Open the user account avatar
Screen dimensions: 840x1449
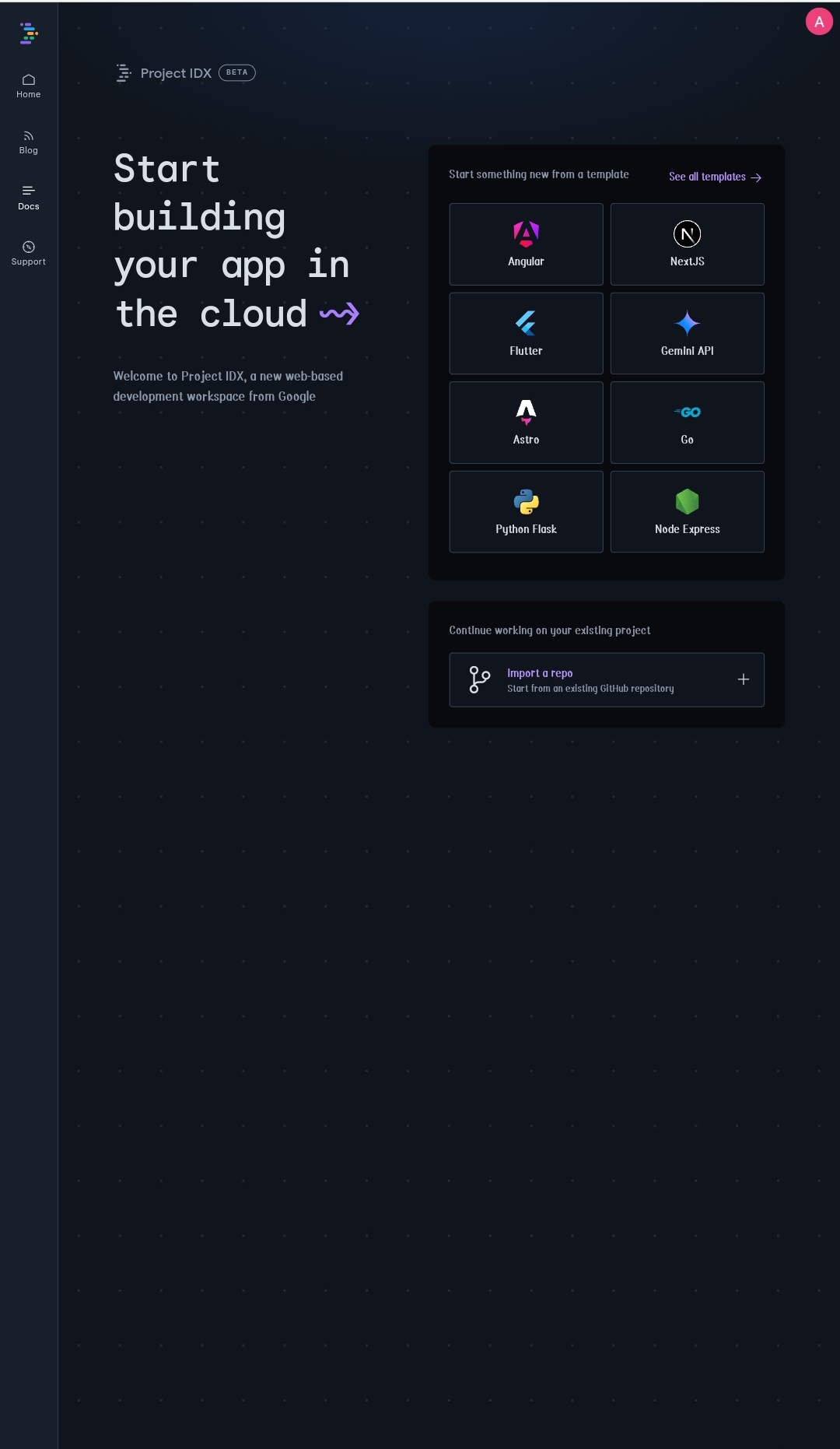pyautogui.click(x=818, y=22)
